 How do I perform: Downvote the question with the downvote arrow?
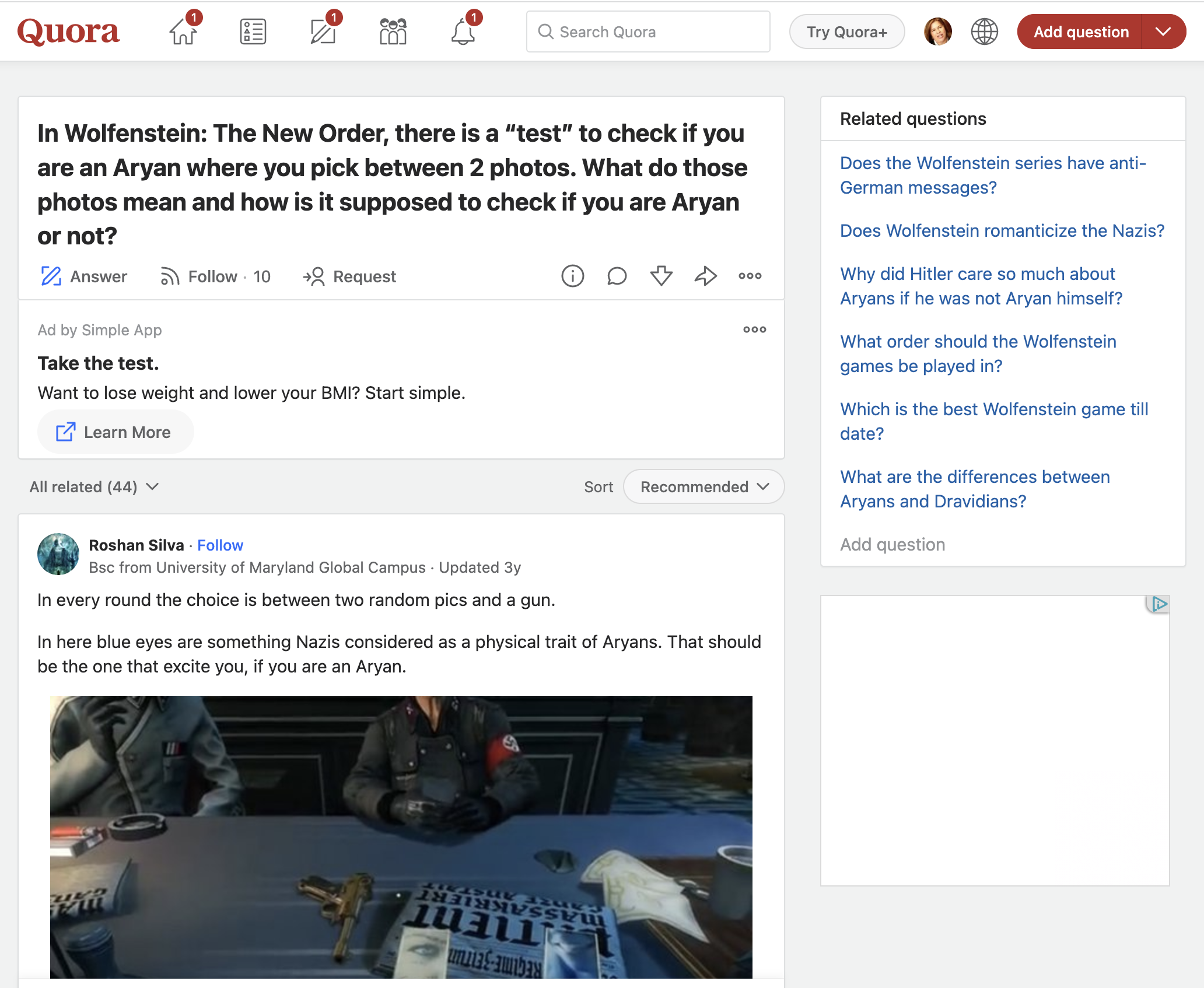coord(661,276)
